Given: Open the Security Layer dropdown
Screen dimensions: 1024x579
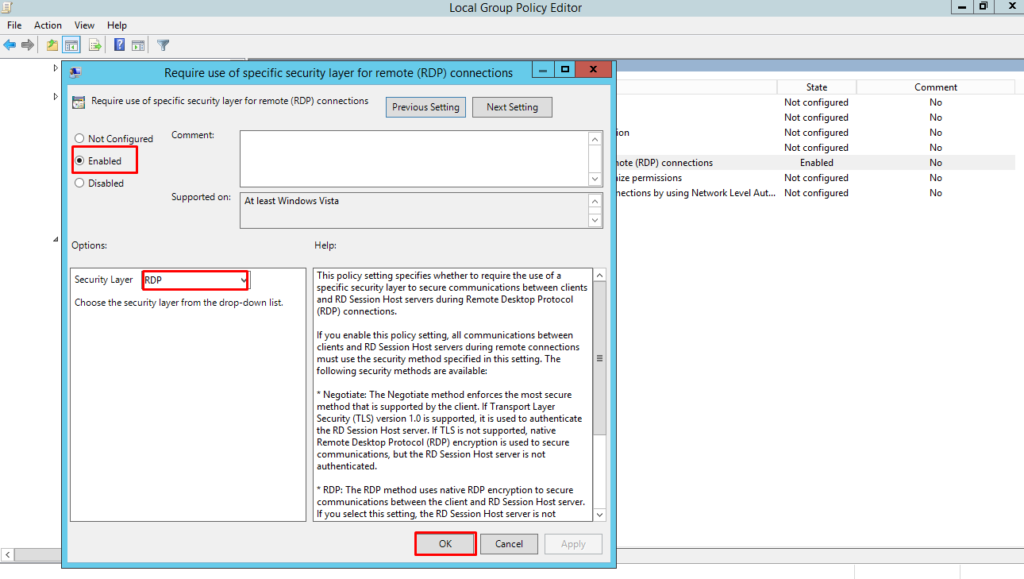Looking at the screenshot, I should (243, 281).
